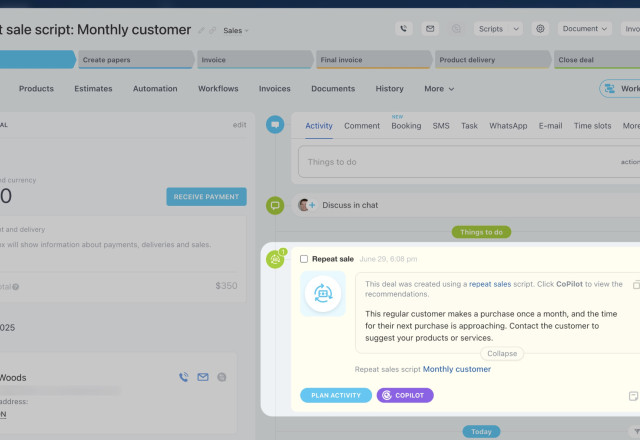Switch to the WhatsApp tab
Image resolution: width=640 pixels, height=440 pixels.
(x=508, y=126)
